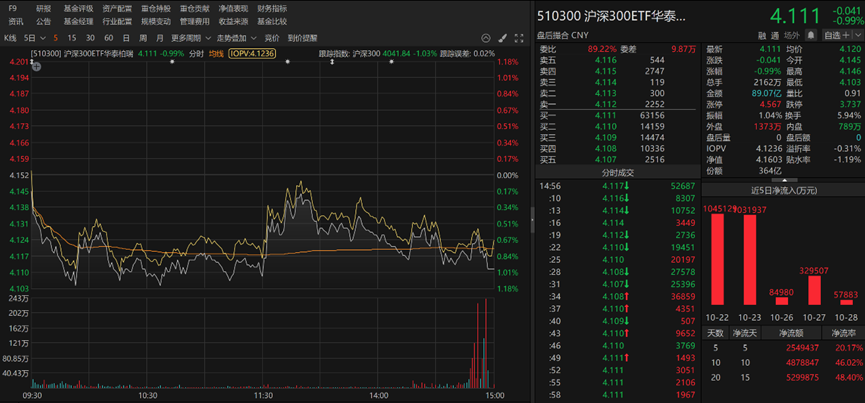Click the 510300 stock title
The height and width of the screenshot is (403, 865).
(612, 16)
